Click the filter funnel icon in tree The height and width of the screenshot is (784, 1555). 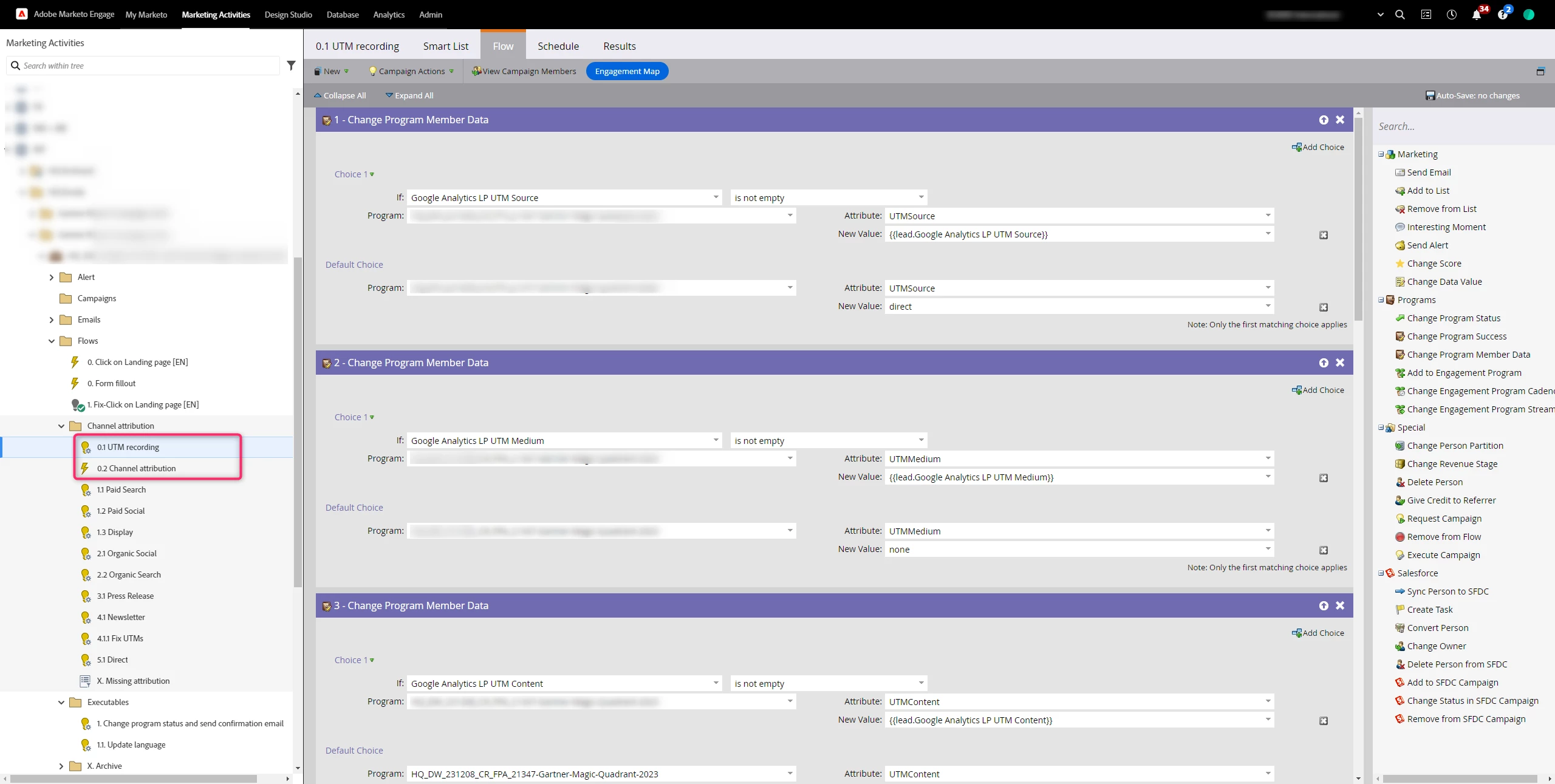coord(291,66)
